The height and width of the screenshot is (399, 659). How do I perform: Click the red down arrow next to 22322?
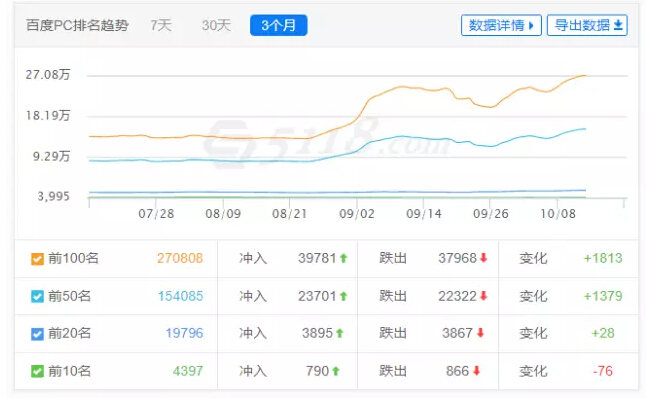[x=483, y=296]
